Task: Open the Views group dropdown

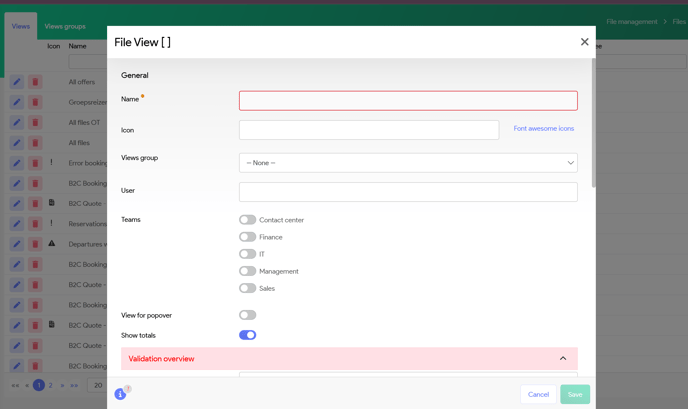Action: (408, 163)
